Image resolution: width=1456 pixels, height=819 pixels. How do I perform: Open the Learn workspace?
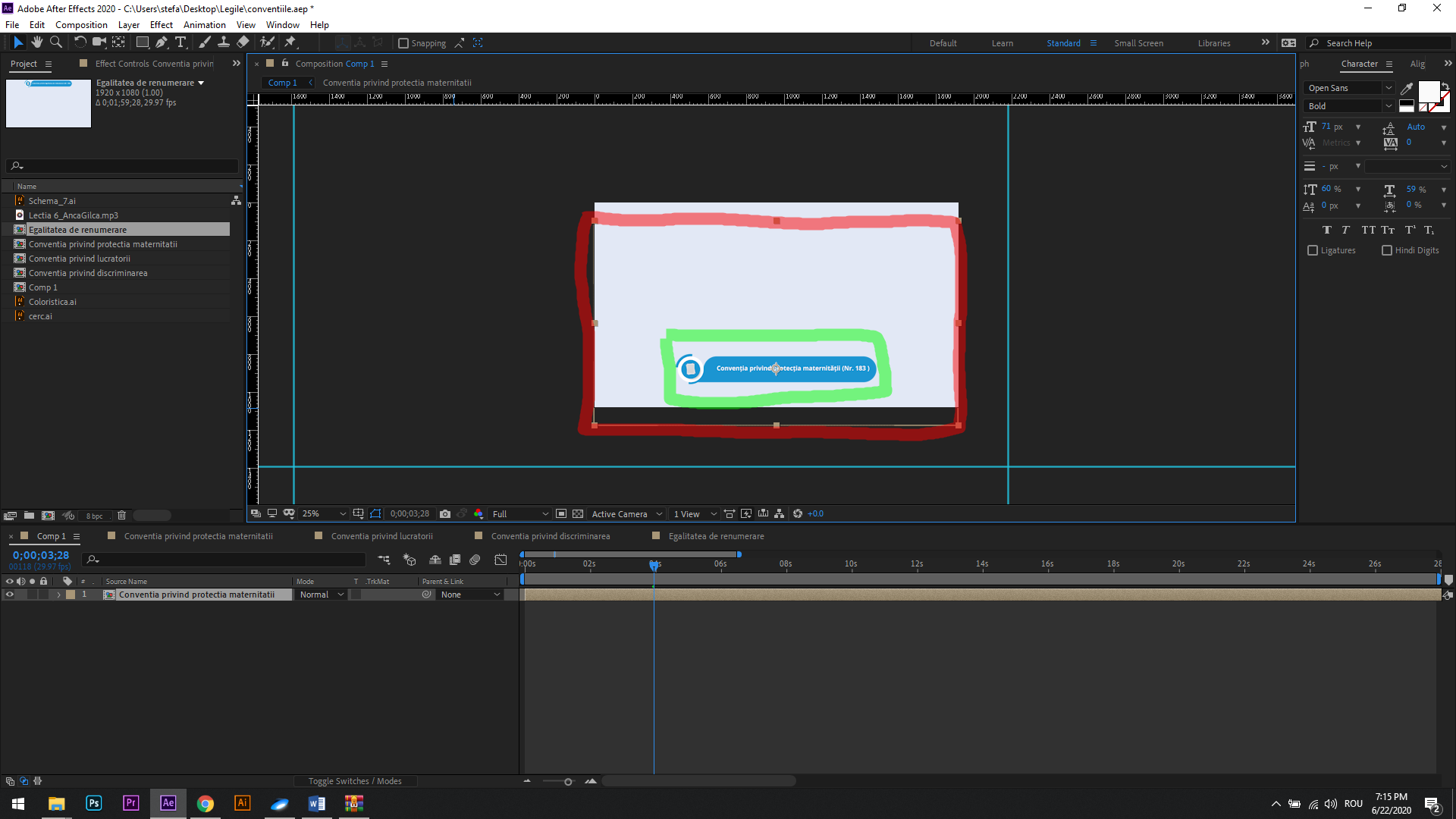tap(1003, 43)
